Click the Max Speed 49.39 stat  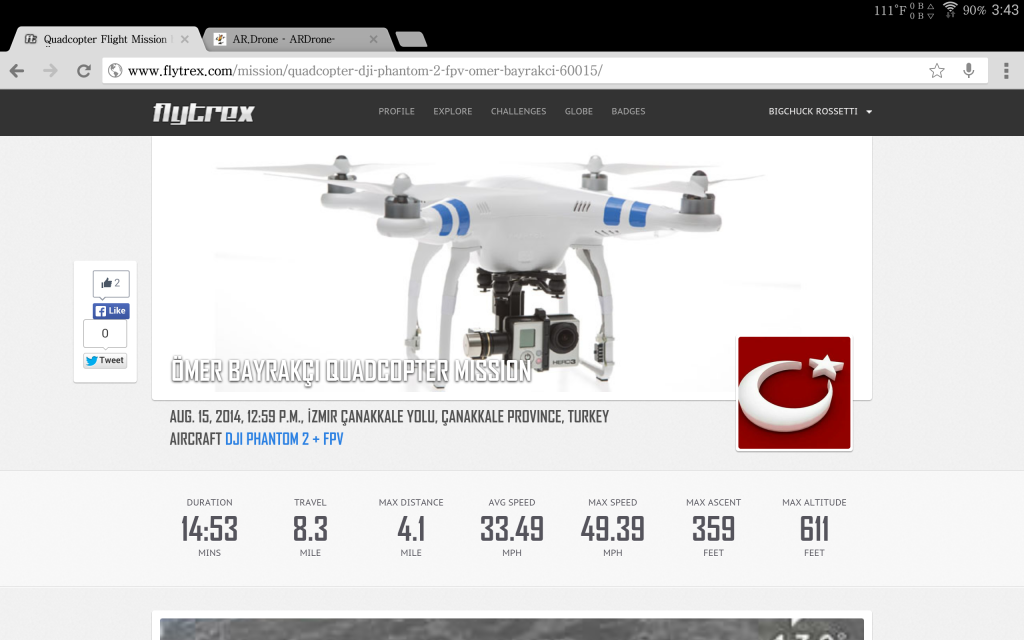[x=613, y=528]
